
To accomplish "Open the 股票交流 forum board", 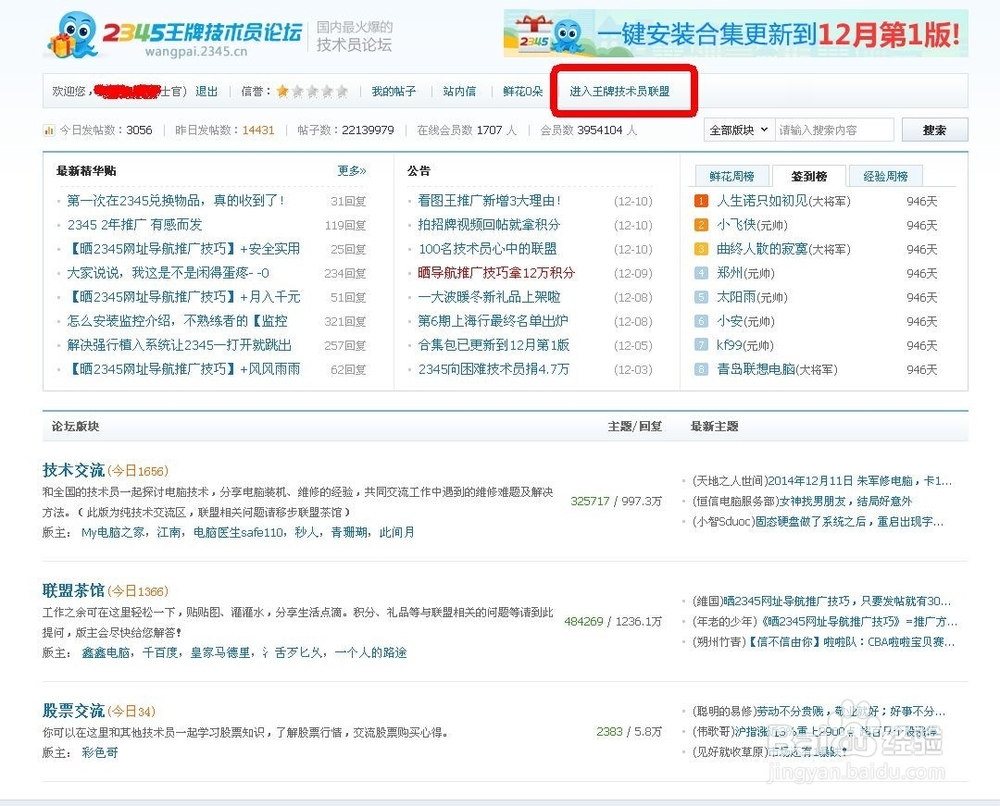I will tap(73, 710).
